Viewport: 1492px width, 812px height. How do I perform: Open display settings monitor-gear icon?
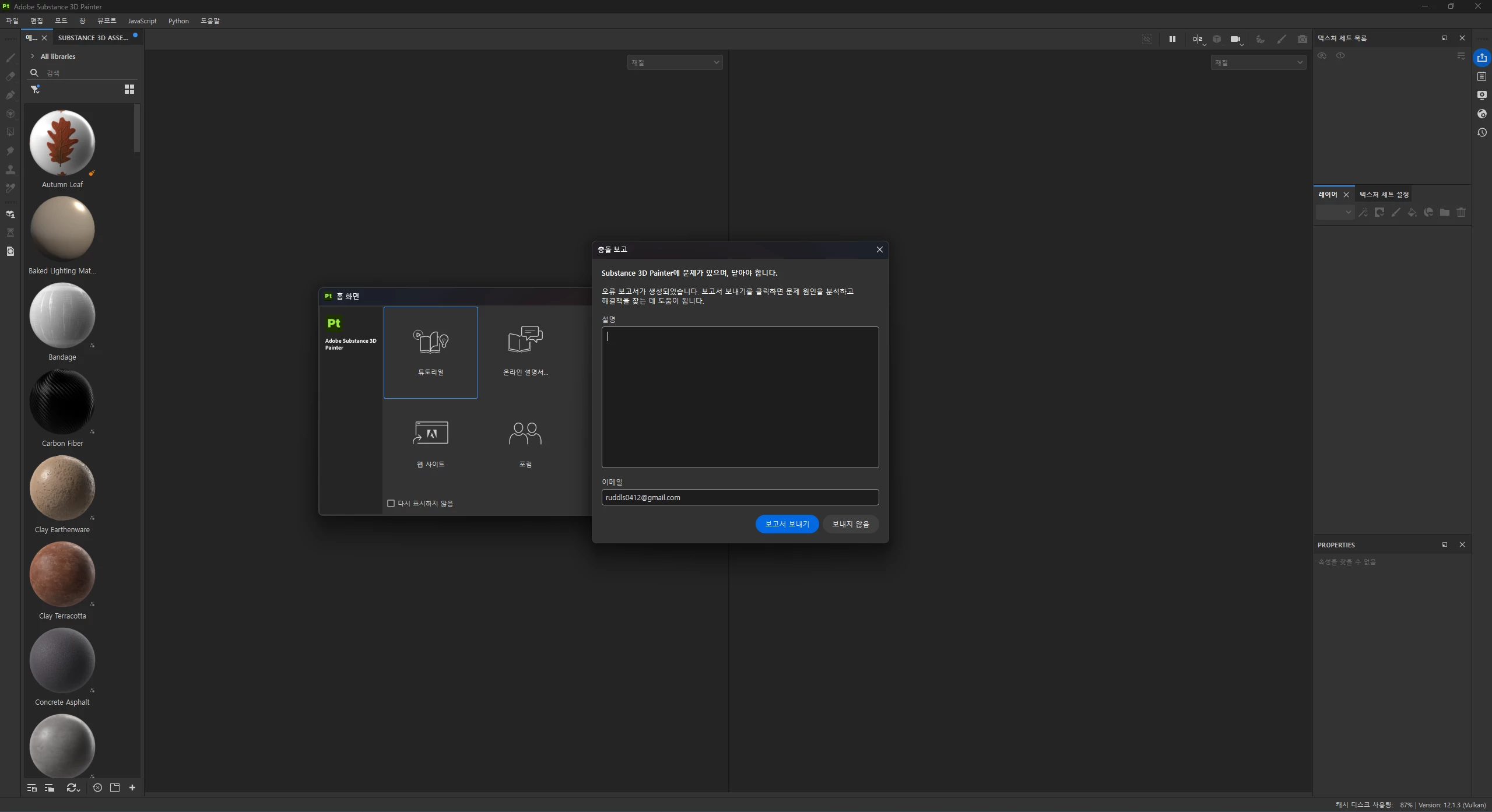pos(1482,95)
